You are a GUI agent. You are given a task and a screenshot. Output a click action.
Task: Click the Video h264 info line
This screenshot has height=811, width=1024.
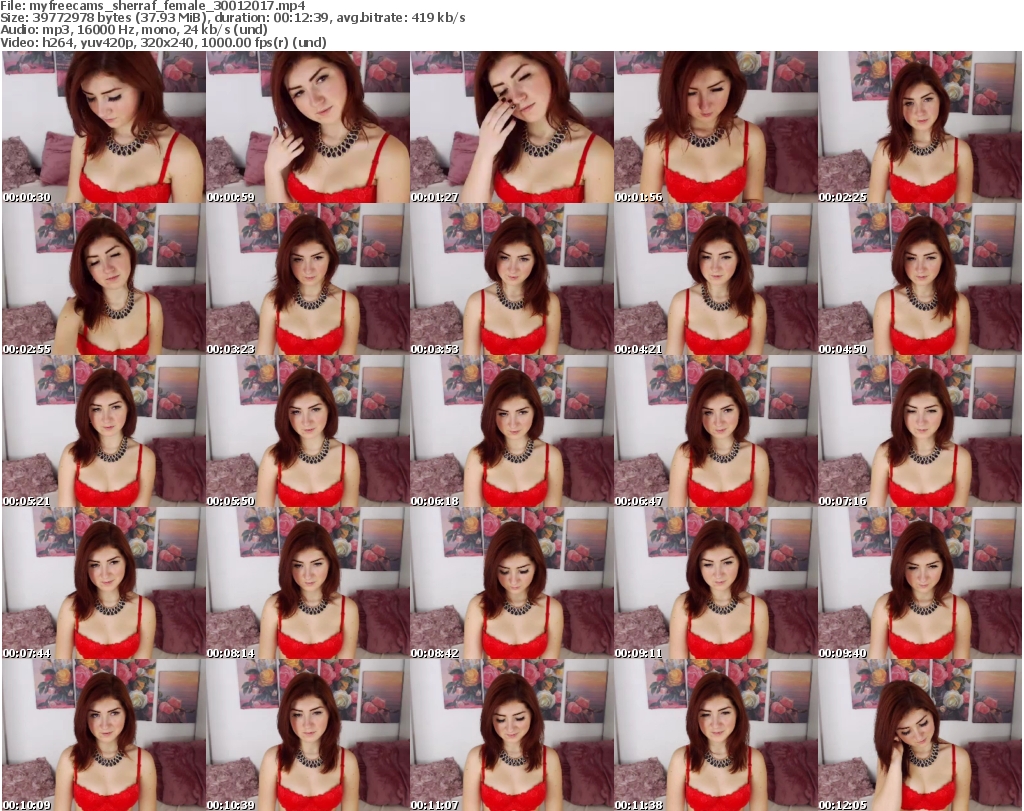(x=163, y=42)
